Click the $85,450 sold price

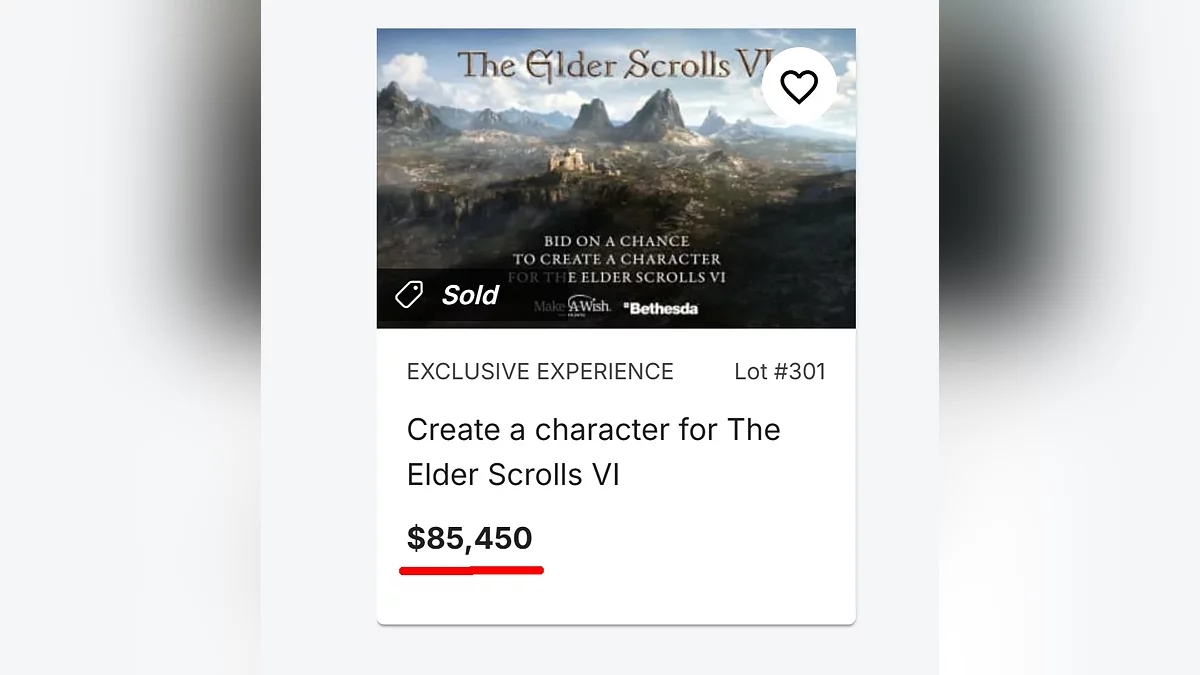[469, 539]
